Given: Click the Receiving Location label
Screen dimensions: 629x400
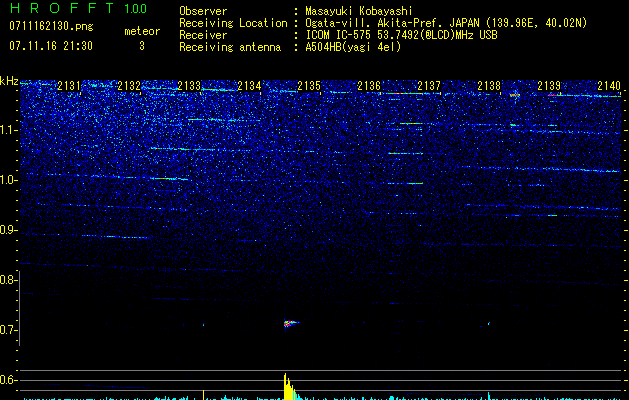Looking at the screenshot, I should point(233,23).
